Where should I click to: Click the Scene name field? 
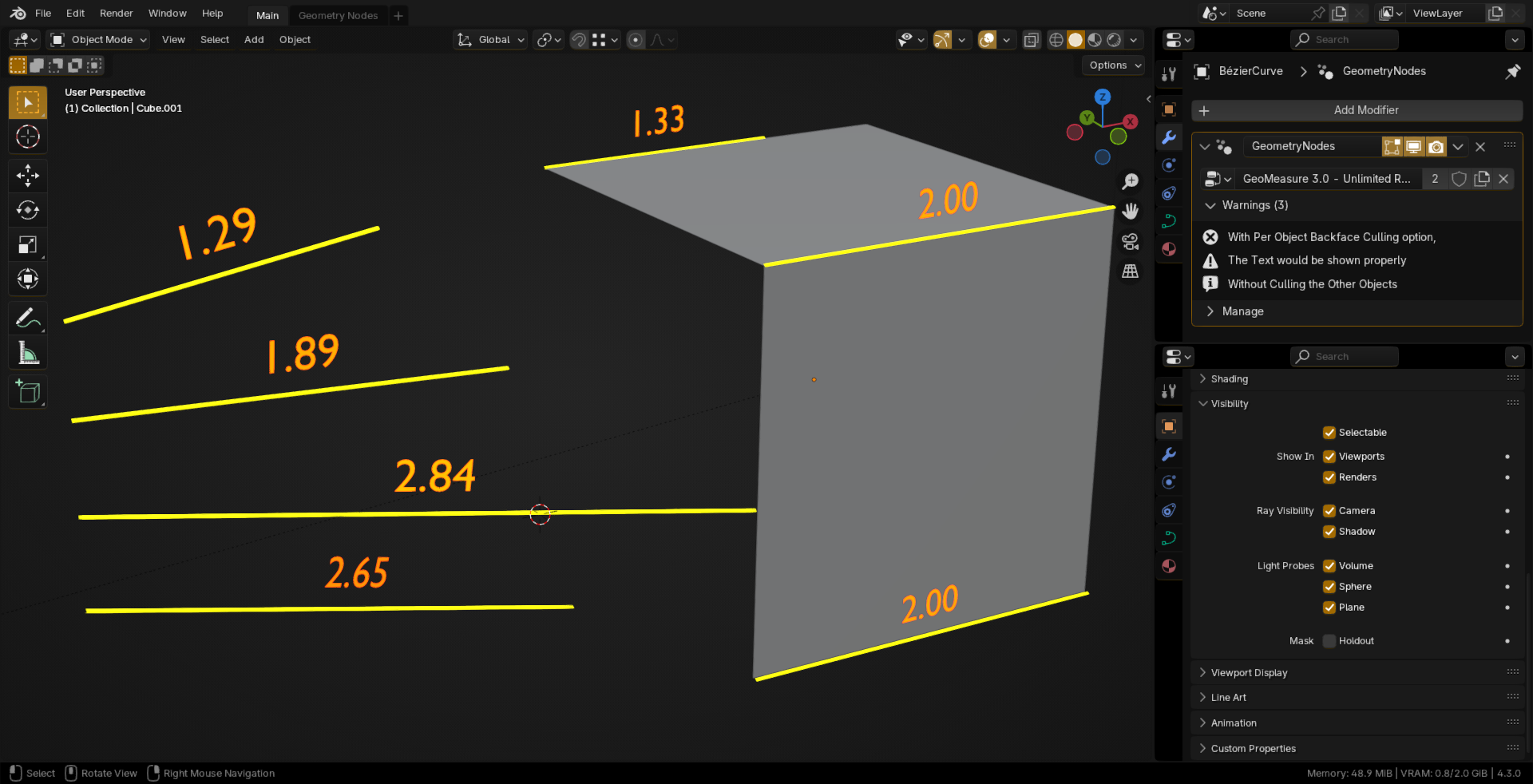pyautogui.click(x=1267, y=14)
